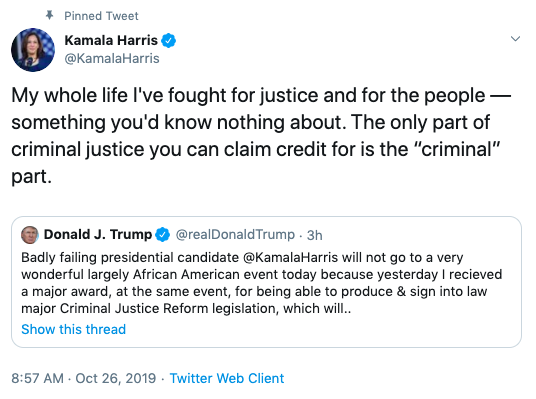Click the word 'part.' on the tweet's last line

31,177
